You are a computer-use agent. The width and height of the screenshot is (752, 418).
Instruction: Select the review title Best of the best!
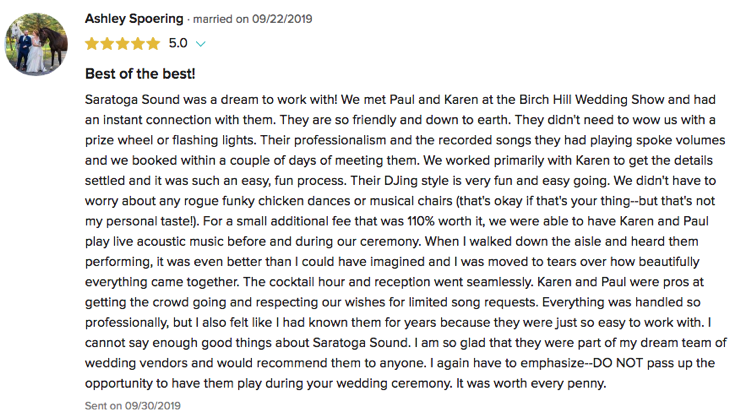click(x=140, y=74)
